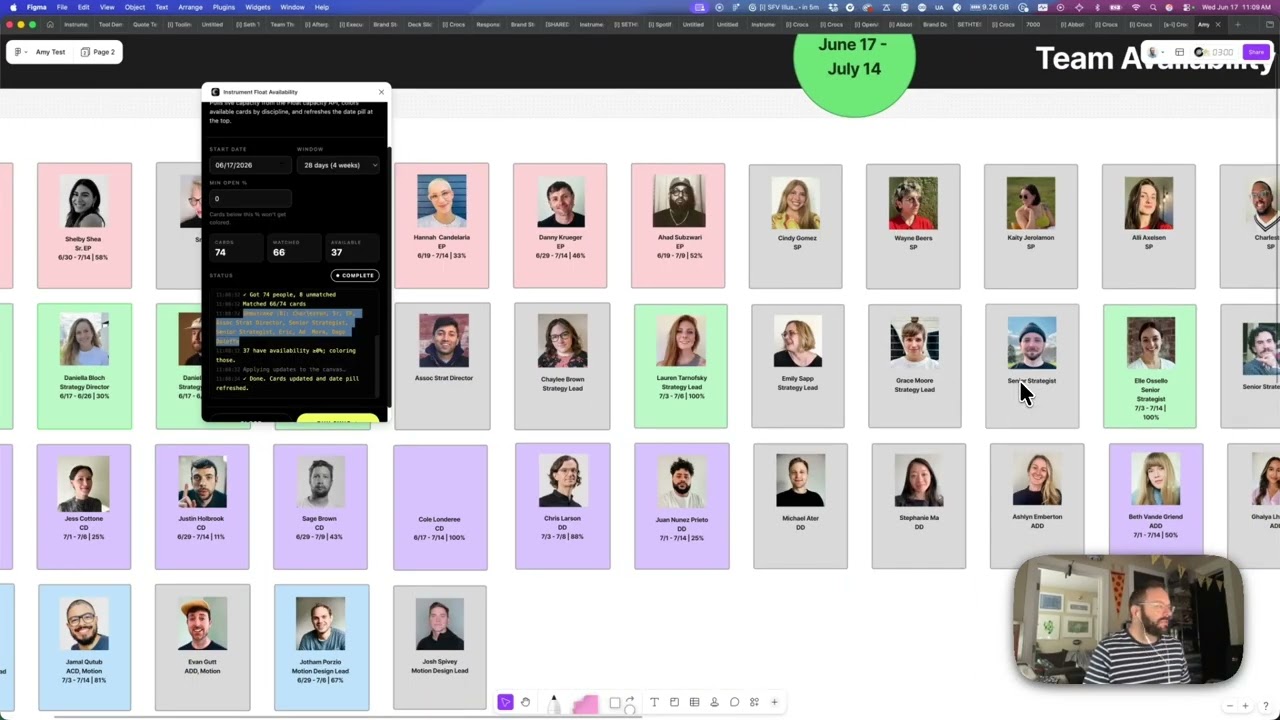Select Kaity Jerolamon's card

[1031, 227]
